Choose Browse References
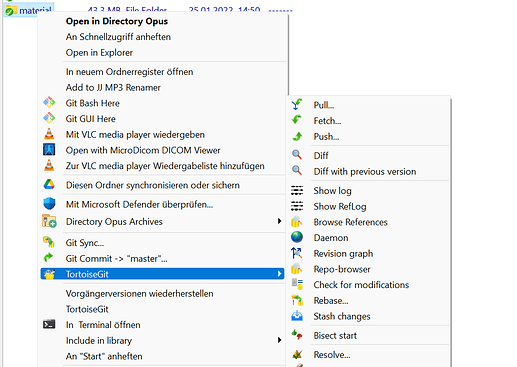Viewport: 517px width, 367px height. point(350,222)
